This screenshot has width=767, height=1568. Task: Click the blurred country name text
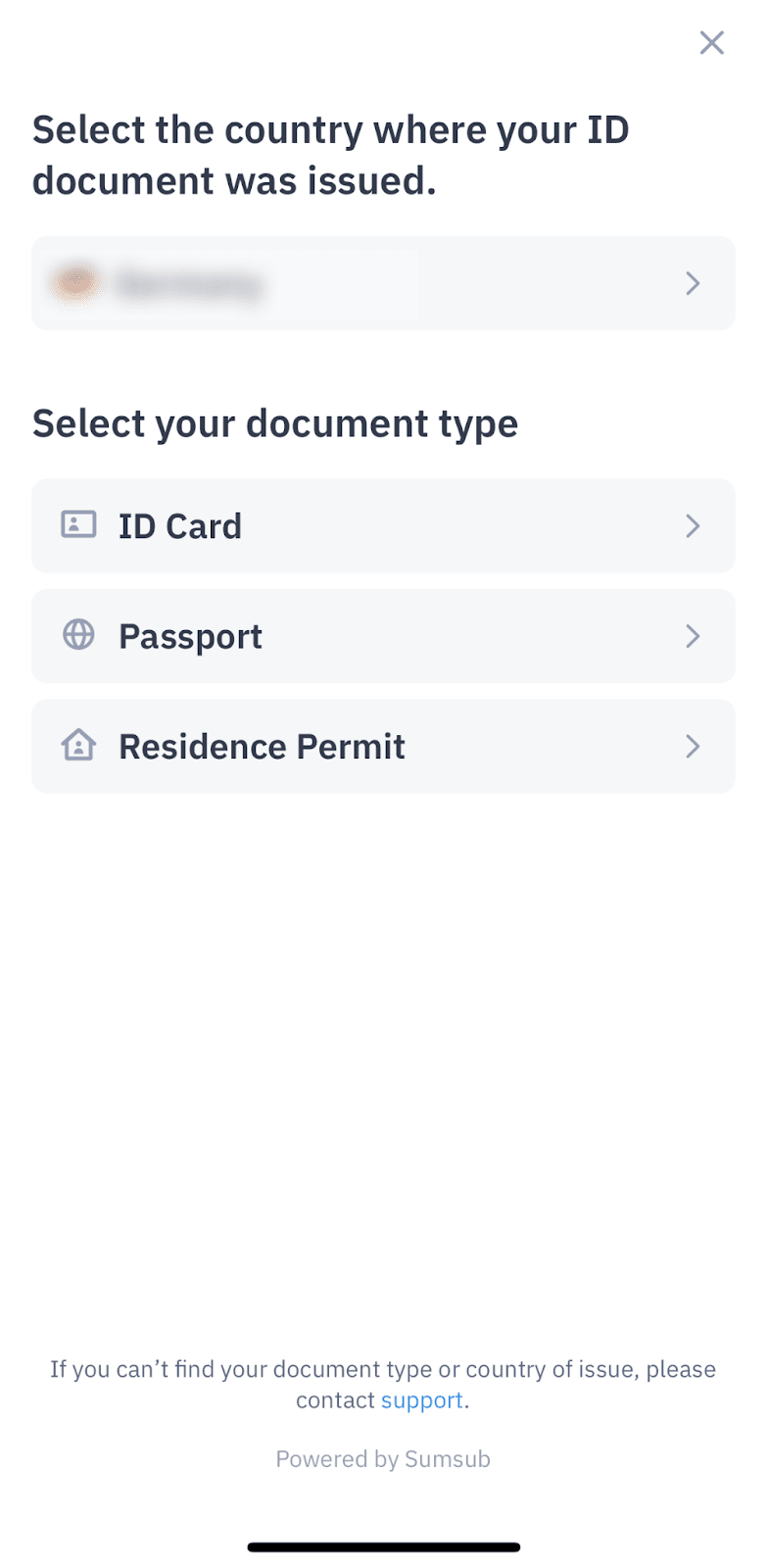190,285
